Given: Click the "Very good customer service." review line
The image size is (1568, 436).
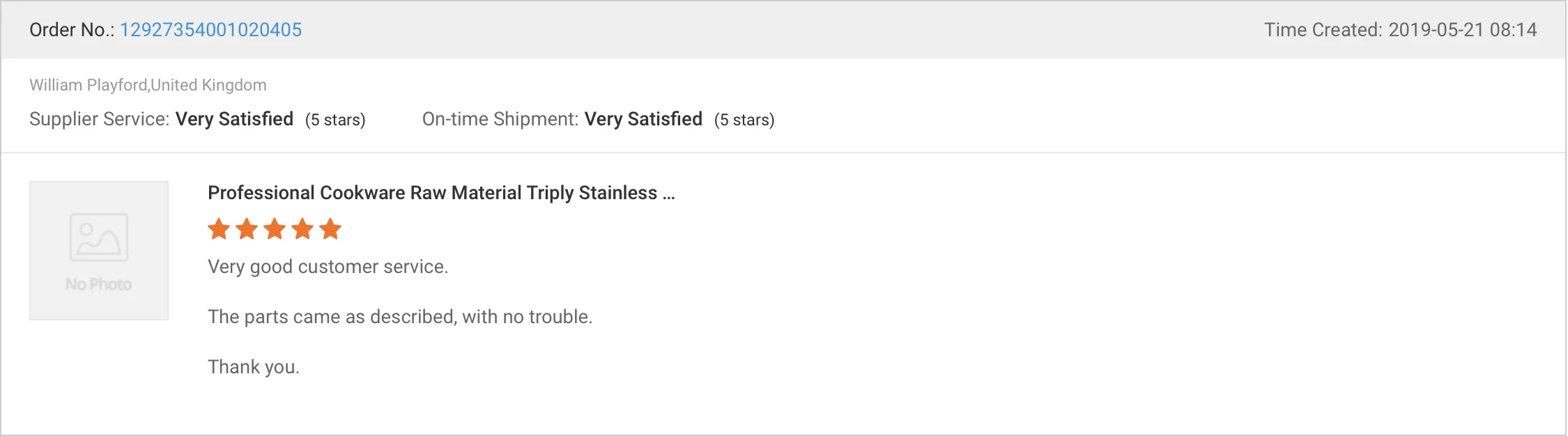Looking at the screenshot, I should [328, 267].
